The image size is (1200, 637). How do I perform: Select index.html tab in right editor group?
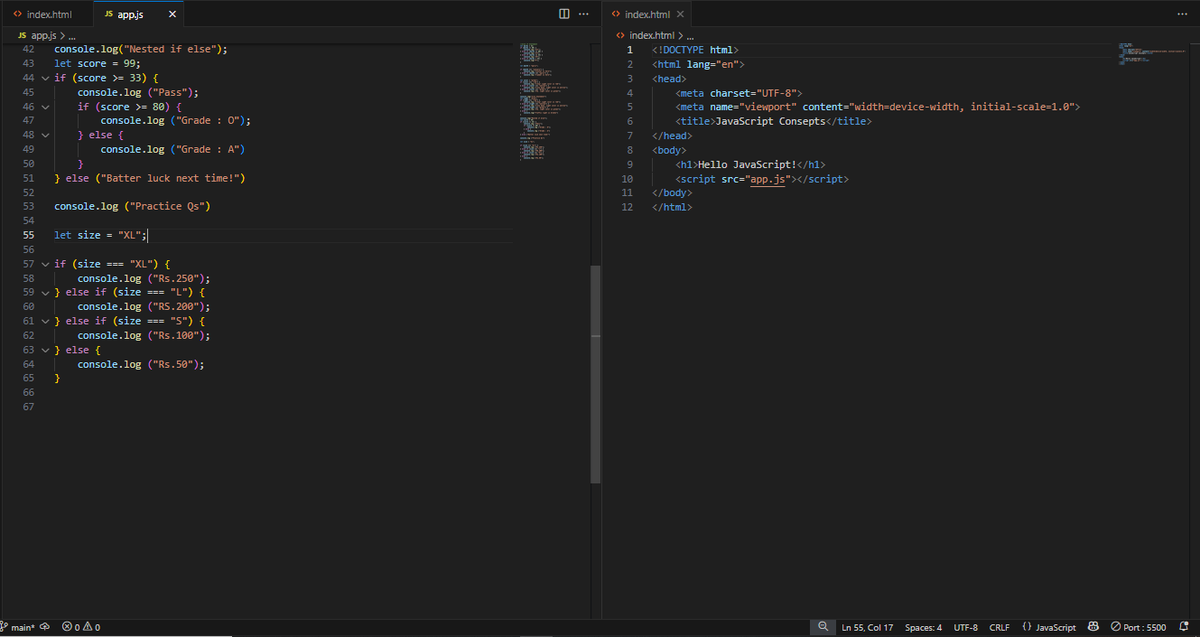646,14
